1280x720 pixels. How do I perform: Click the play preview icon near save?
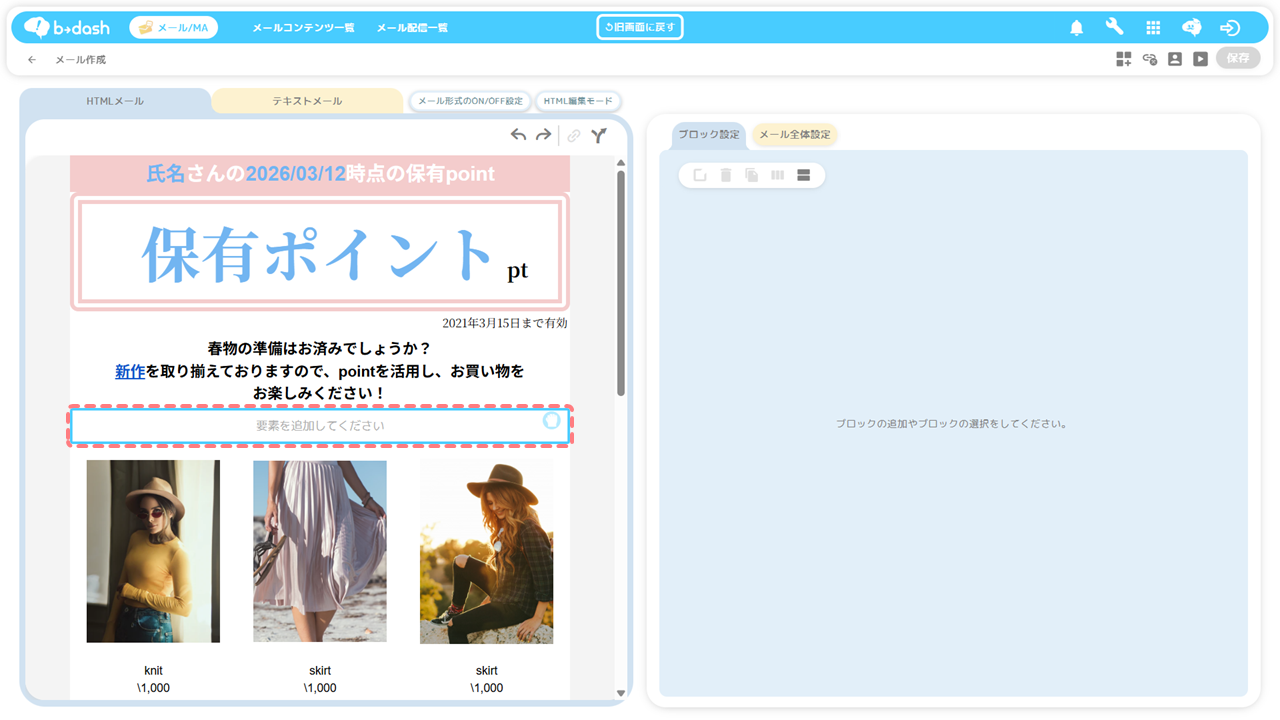tap(1200, 59)
